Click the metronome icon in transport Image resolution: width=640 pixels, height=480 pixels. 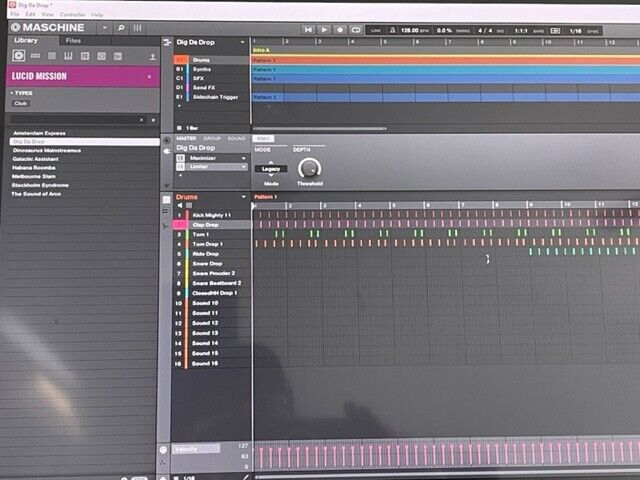pyautogui.click(x=393, y=30)
